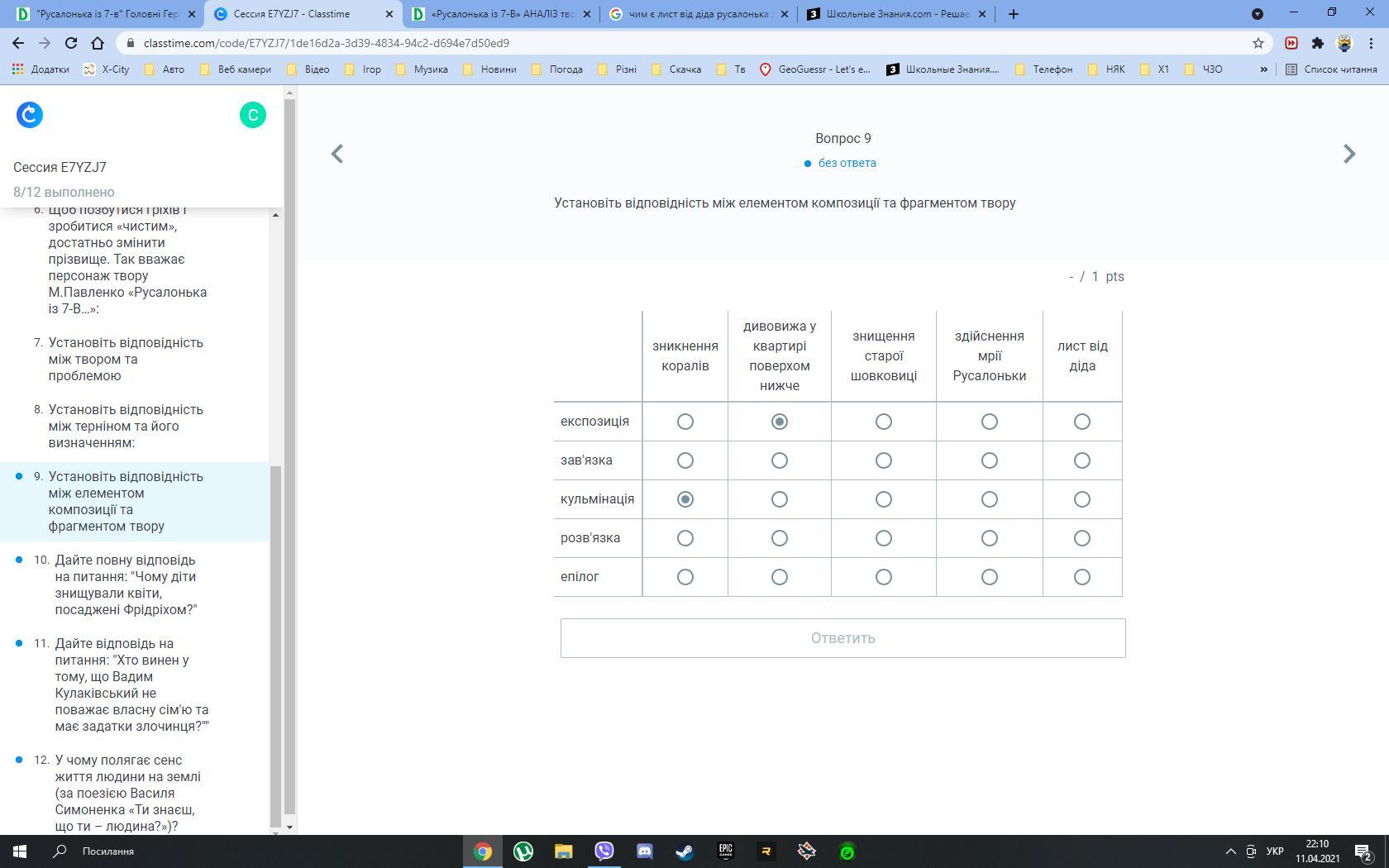Open the Скачка bookmarks folder
The width and height of the screenshot is (1389, 868).
click(677, 69)
